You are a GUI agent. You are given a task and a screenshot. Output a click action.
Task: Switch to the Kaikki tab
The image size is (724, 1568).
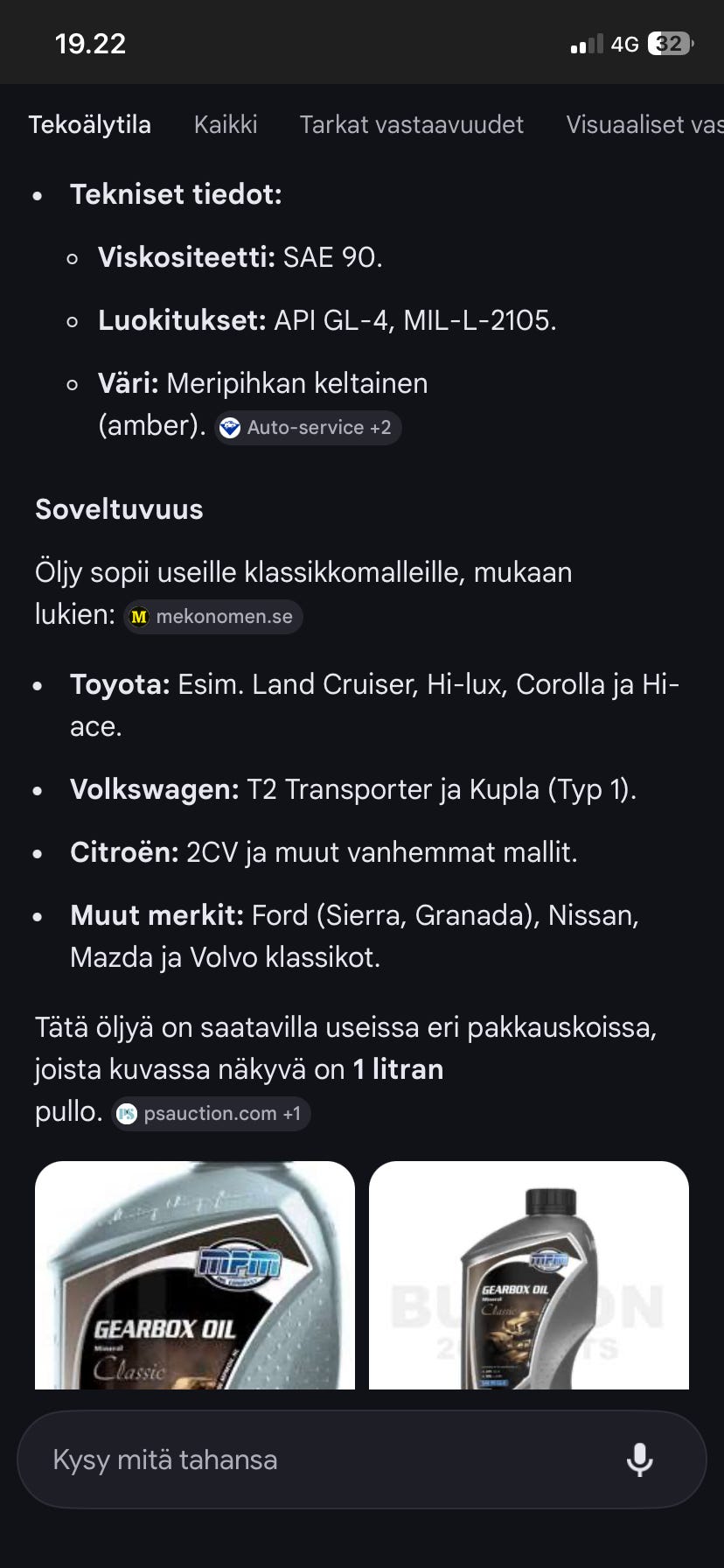pyautogui.click(x=225, y=125)
